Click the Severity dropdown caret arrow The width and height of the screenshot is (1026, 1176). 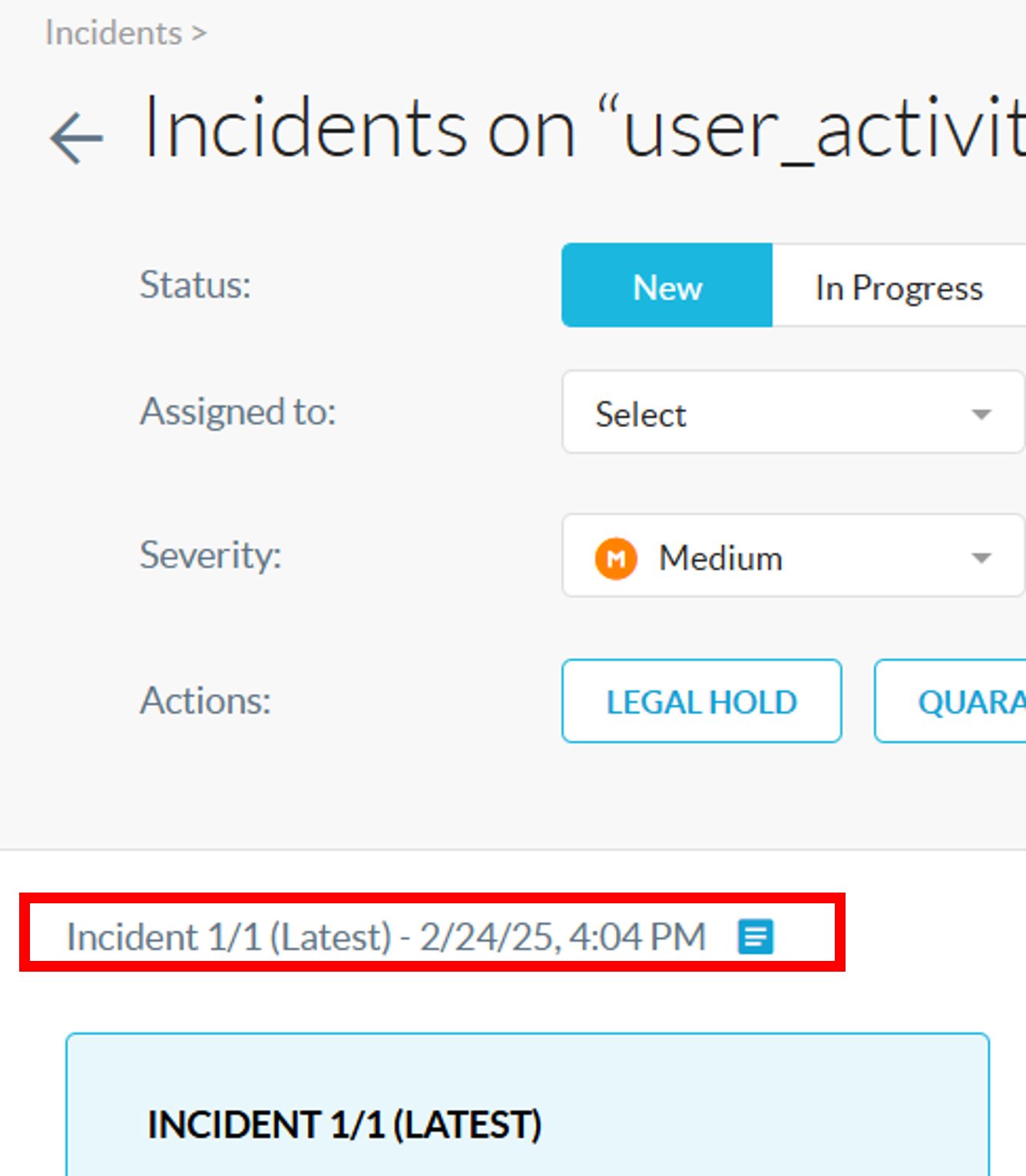(x=981, y=558)
